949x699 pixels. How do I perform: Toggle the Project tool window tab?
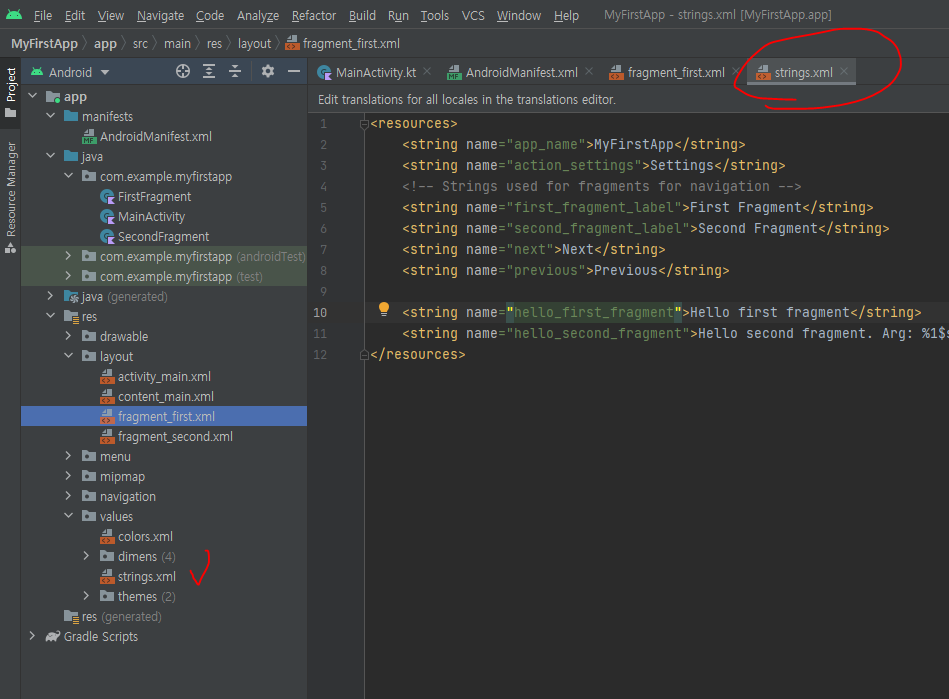pos(11,92)
